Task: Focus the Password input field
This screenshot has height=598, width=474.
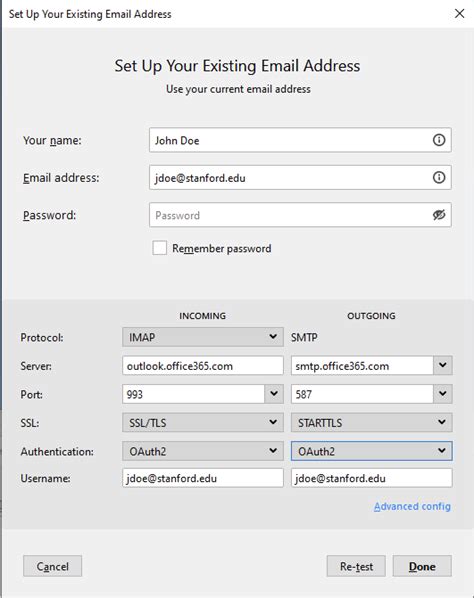Action: coord(290,215)
